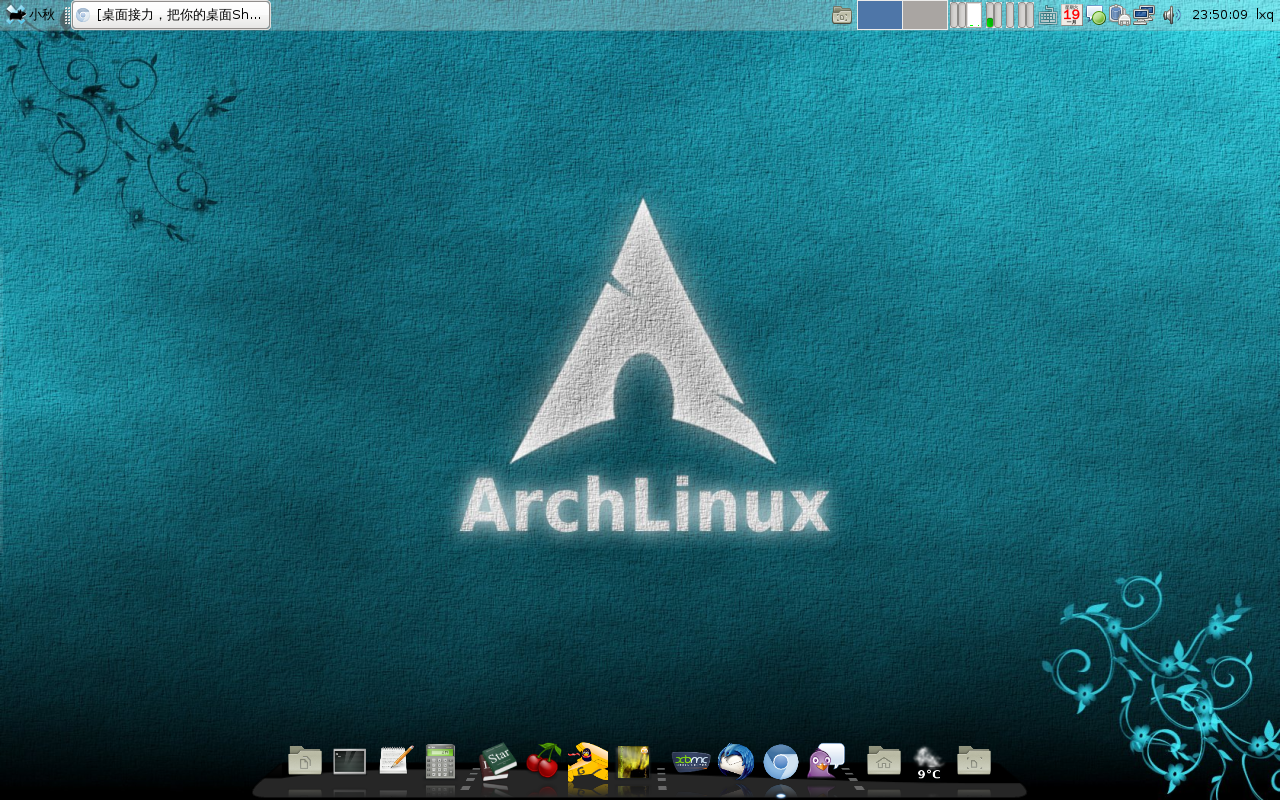
Task: Open the yellow-green picture dock icon
Action: coord(633,761)
